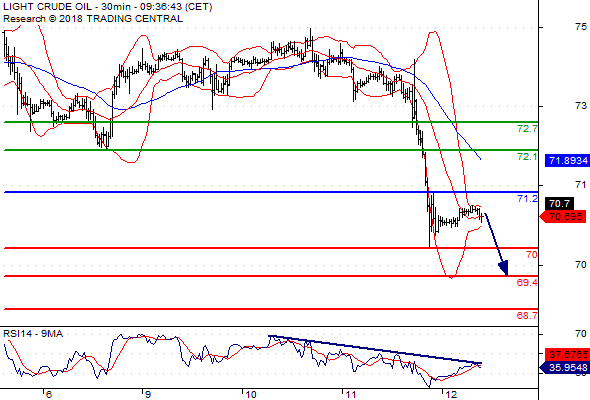590x400 pixels.
Task: Click the red 69.4 support level label
Action: pos(527,282)
